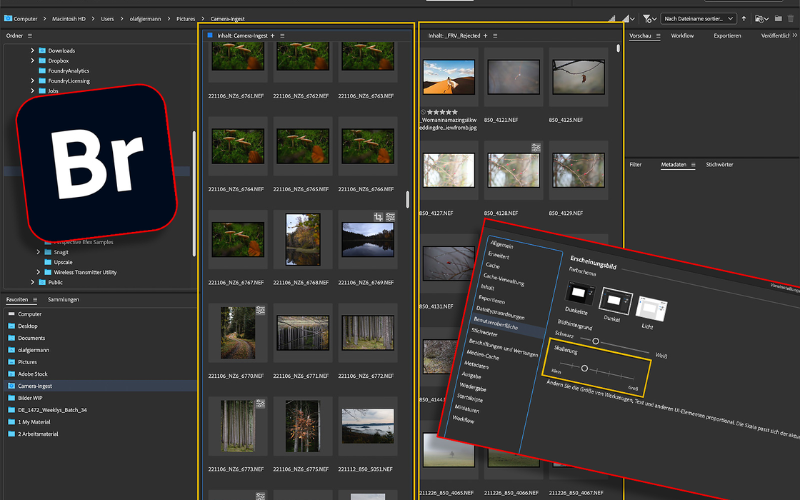Adjust the Skalierung slider handle
This screenshot has width=800, height=500.
click(584, 369)
